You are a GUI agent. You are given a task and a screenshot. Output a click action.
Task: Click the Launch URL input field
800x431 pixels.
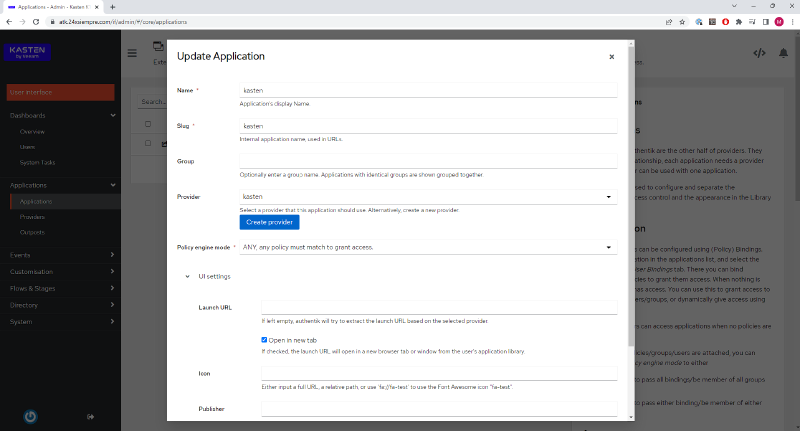(x=439, y=308)
